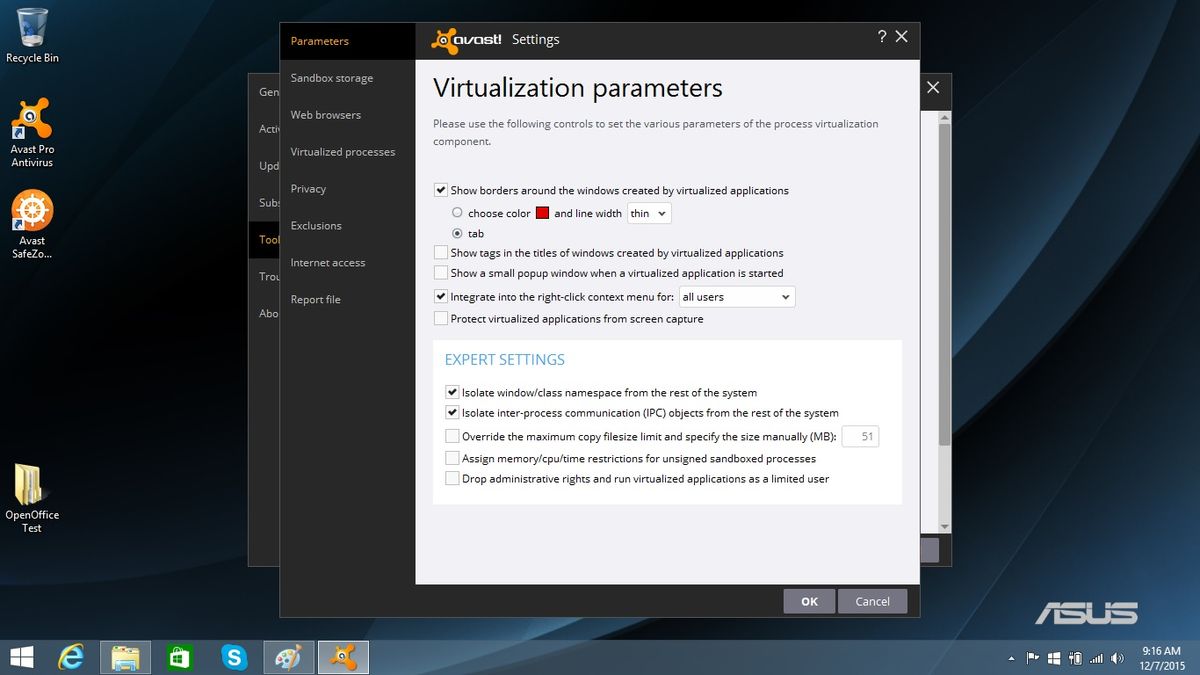This screenshot has width=1200, height=675.
Task: Open the all users dropdown
Action: (737, 297)
